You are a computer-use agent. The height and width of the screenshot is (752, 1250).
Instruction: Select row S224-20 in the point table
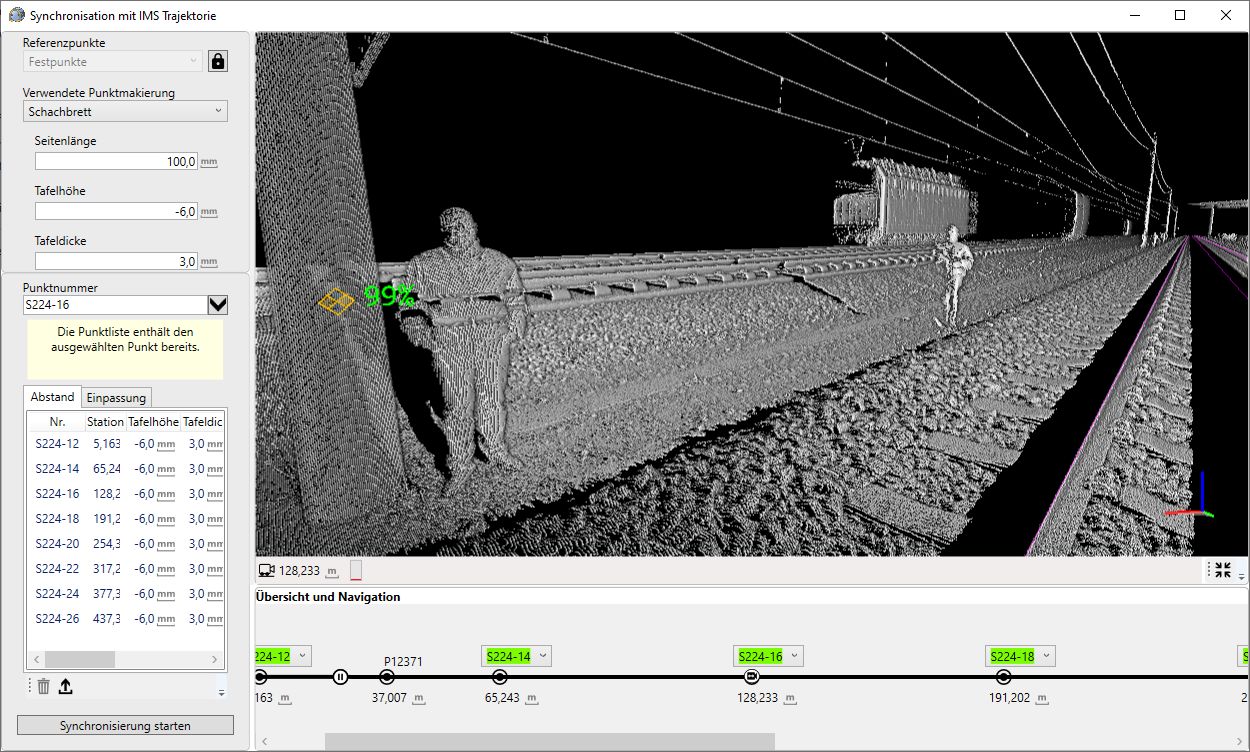point(57,544)
